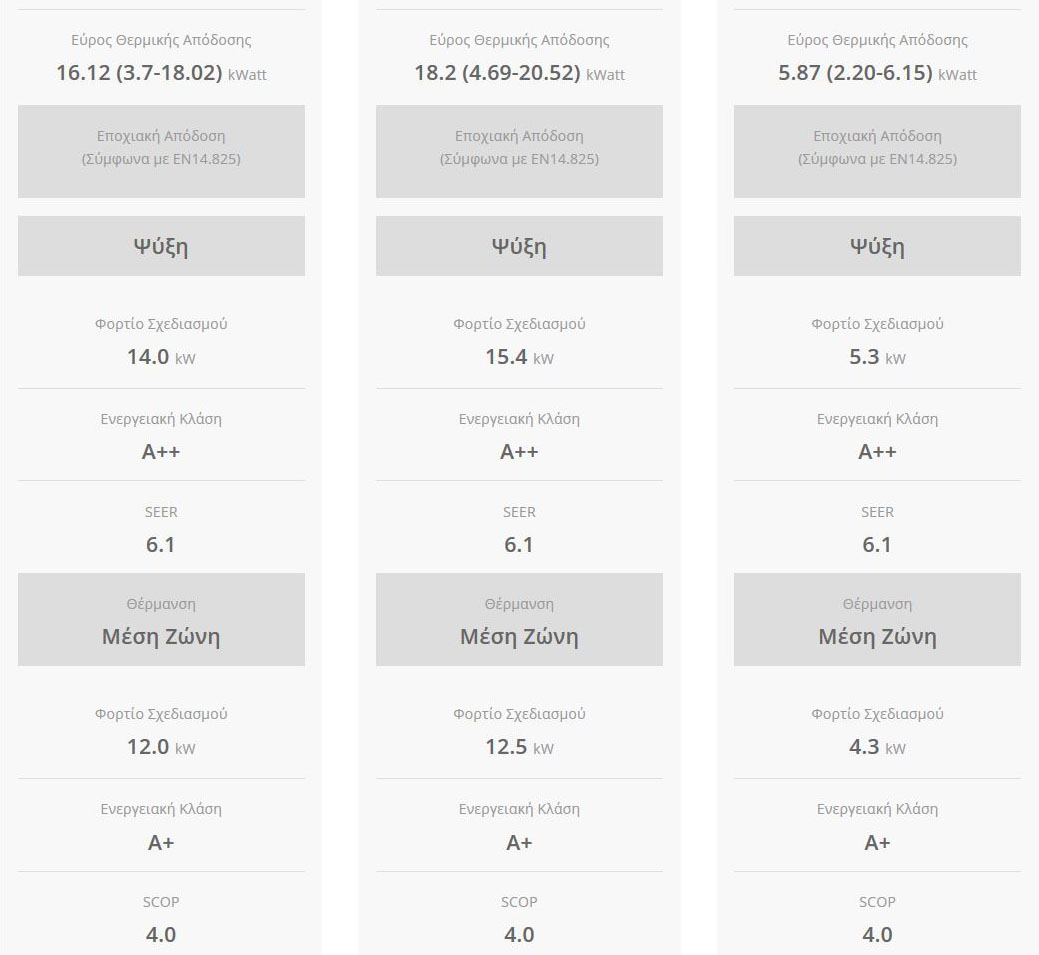Screen dimensions: 1039x955
Task: Click the Εποχιακή Απόδοση box below the 18.2 kWatt range
Action: click(x=519, y=151)
